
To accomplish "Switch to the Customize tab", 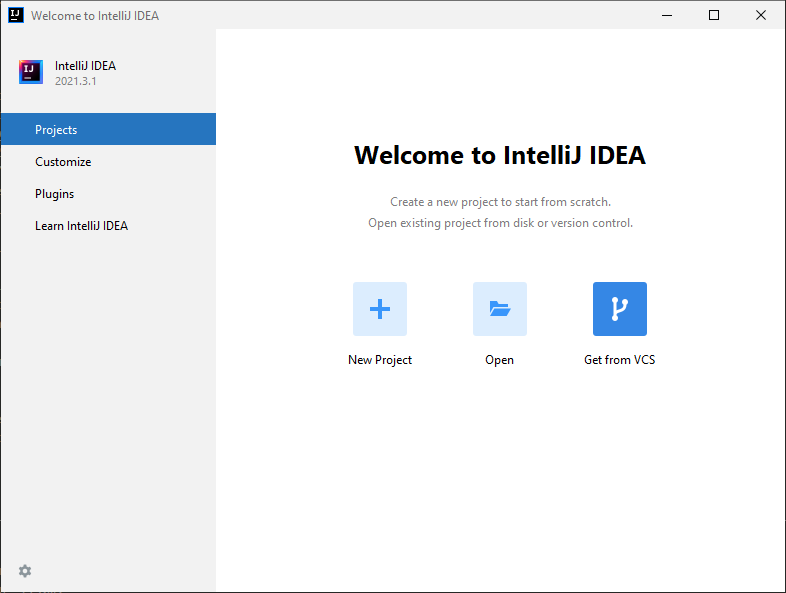I will (108, 161).
